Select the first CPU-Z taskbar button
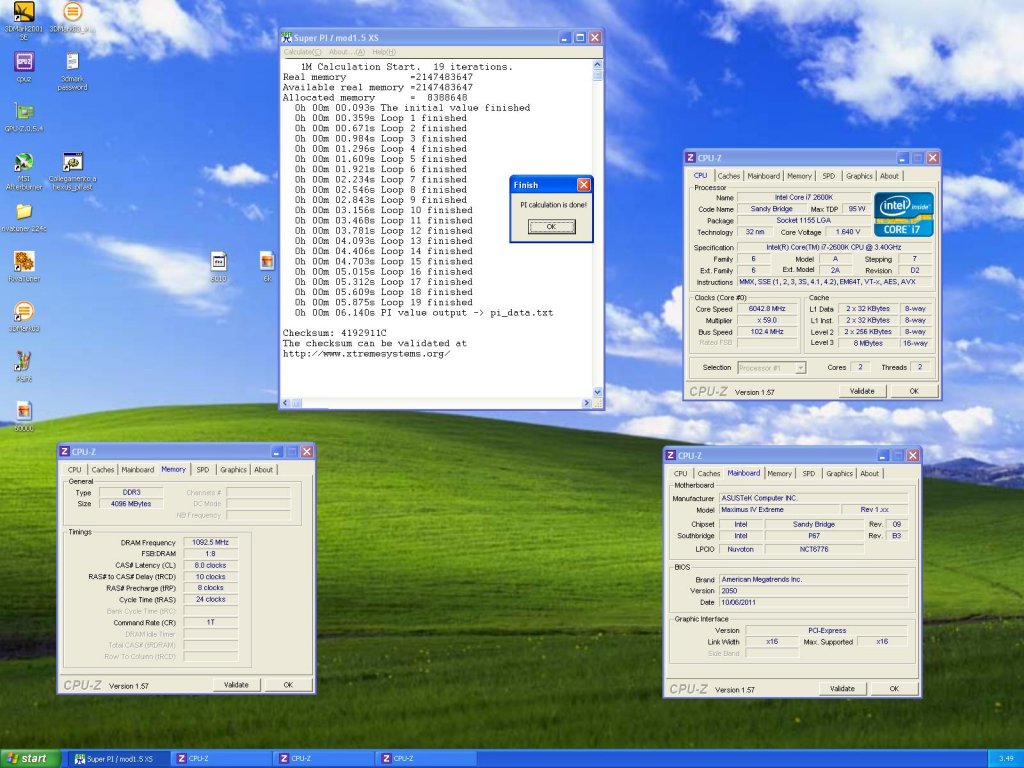This screenshot has width=1024, height=768. pos(222,759)
